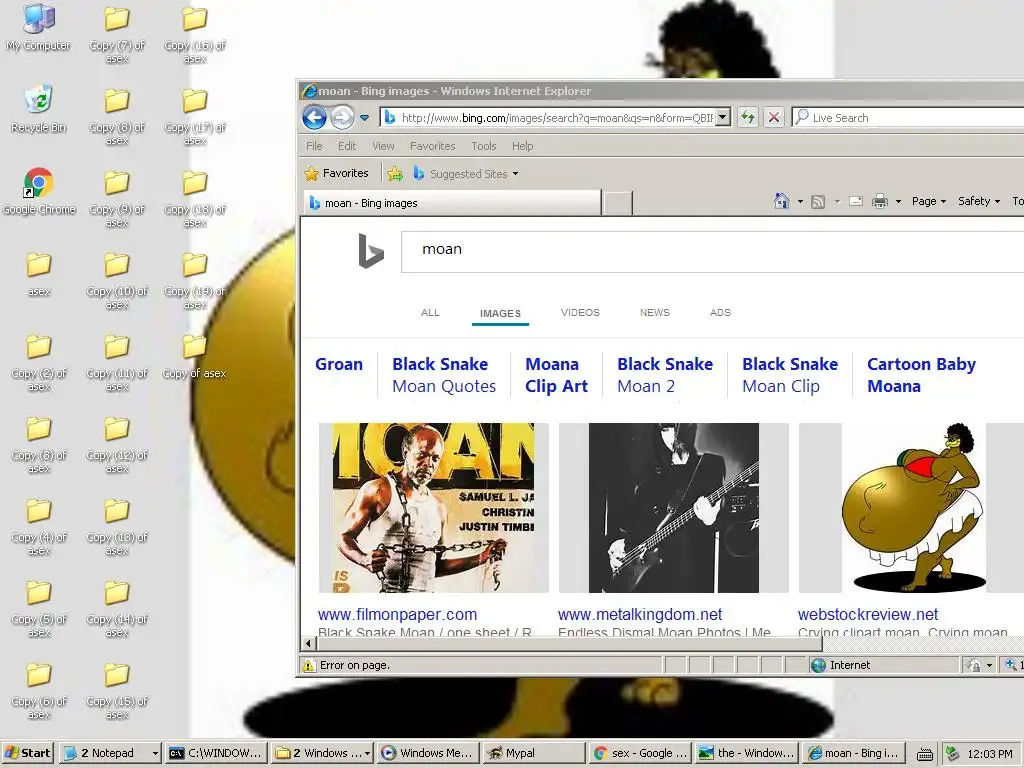Viewport: 1024px width, 768px height.
Task: Open the Recycle Bin desktop icon
Action: [39, 108]
